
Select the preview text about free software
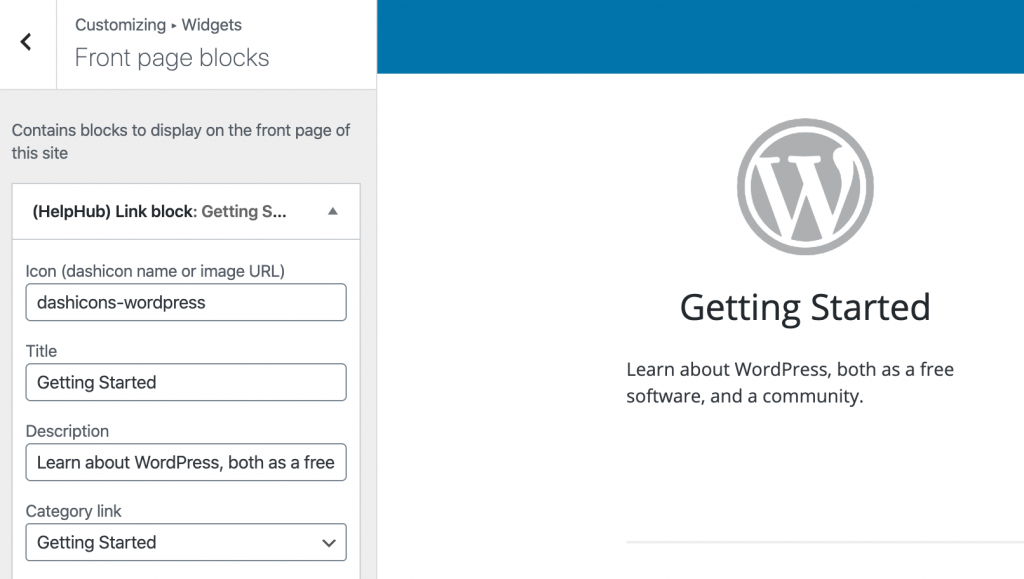(x=790, y=383)
